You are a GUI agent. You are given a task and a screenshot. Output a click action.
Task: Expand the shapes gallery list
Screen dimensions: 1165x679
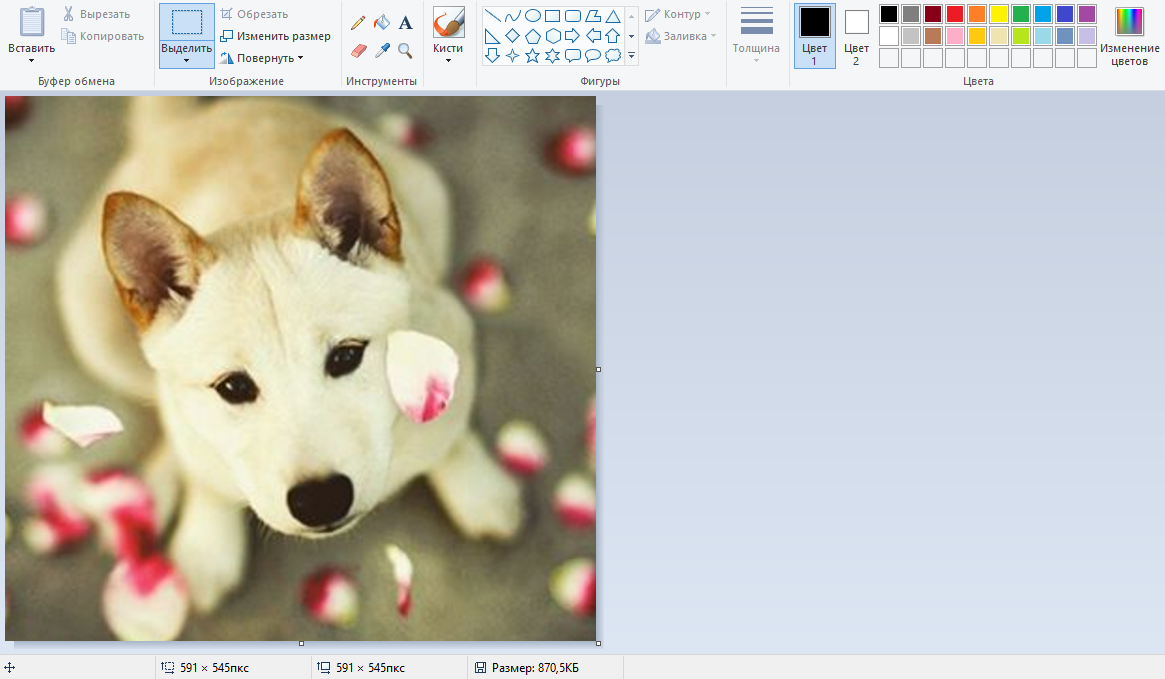631,56
